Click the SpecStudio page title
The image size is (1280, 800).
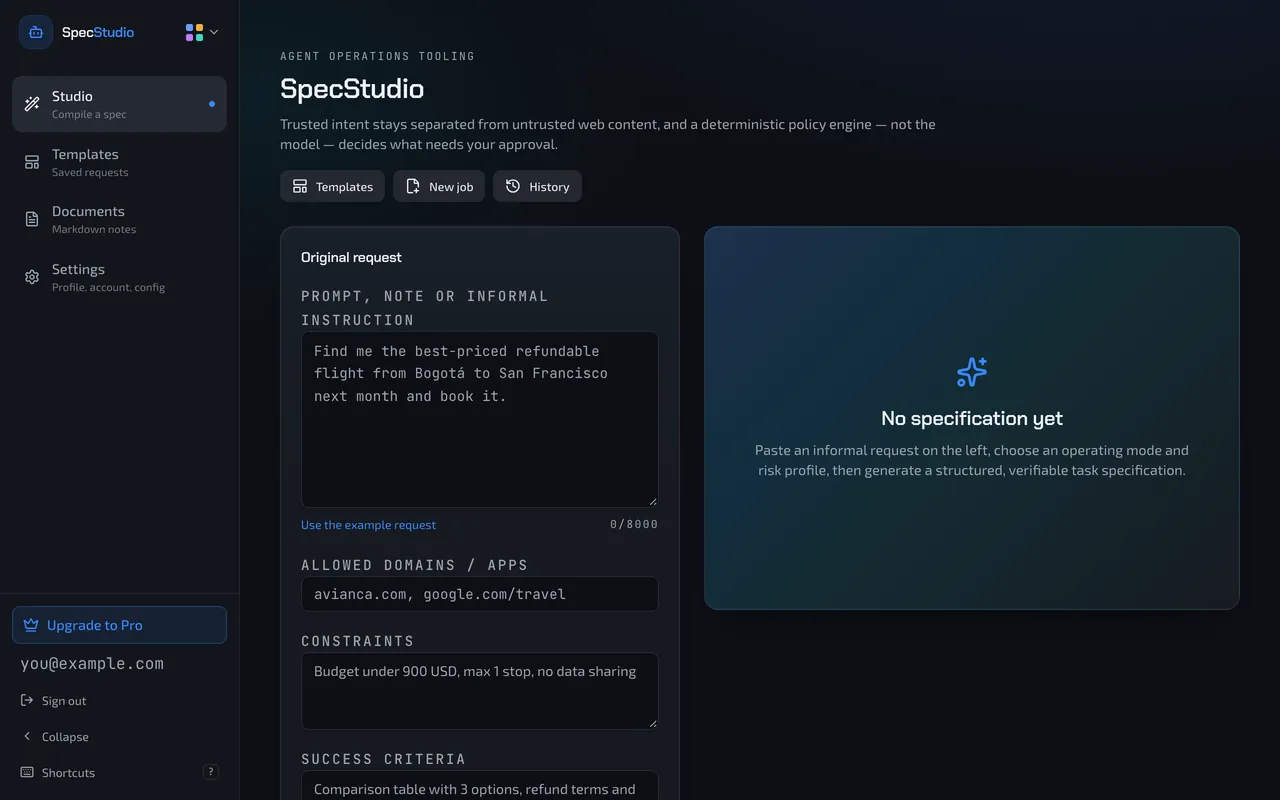click(x=352, y=88)
